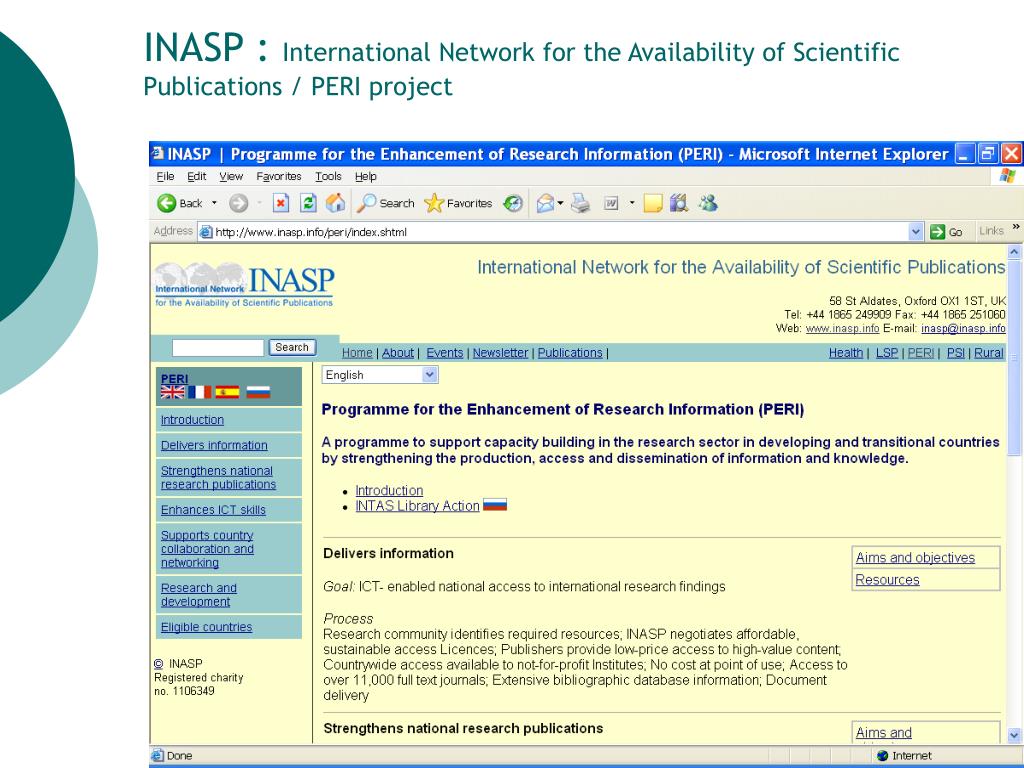Open Strengthens national research publications link
1024x768 pixels.
click(218, 478)
